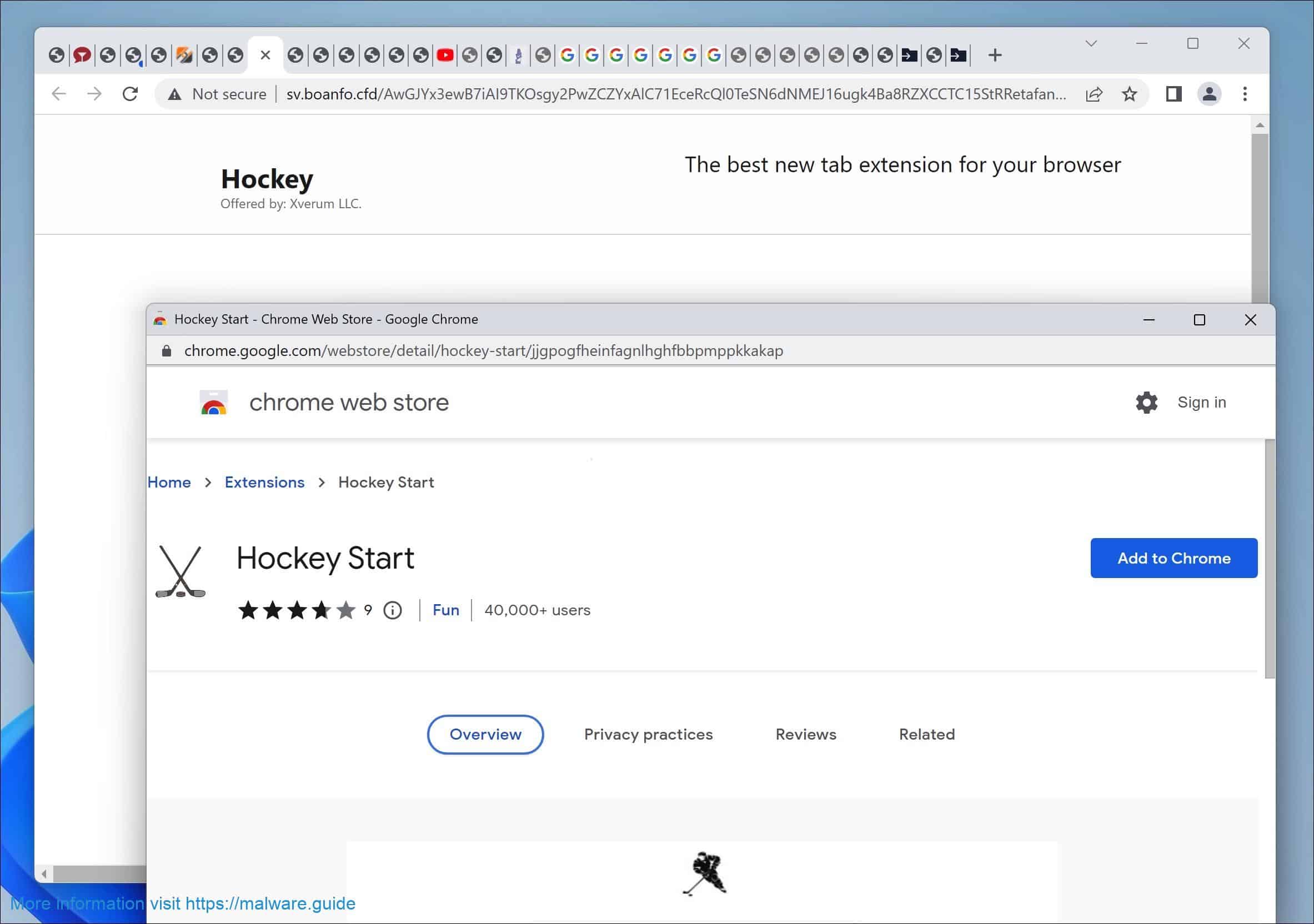Click the Offered by: Xverum LLC. text
The width and height of the screenshot is (1314, 924).
(290, 204)
